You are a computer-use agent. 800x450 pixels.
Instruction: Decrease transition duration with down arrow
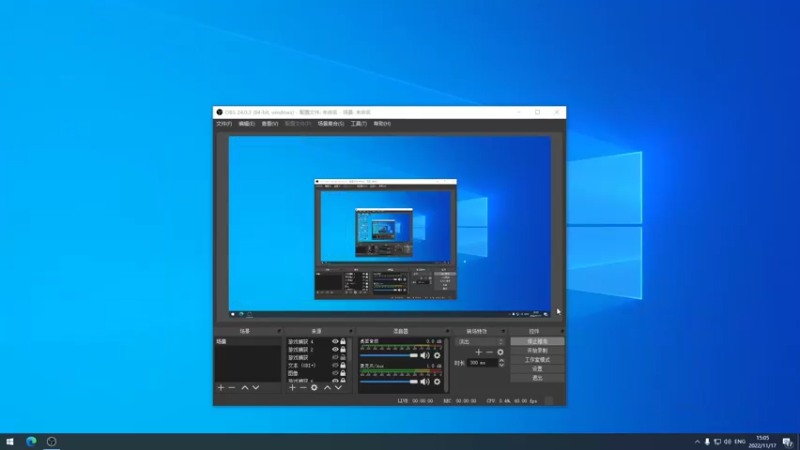[502, 365]
